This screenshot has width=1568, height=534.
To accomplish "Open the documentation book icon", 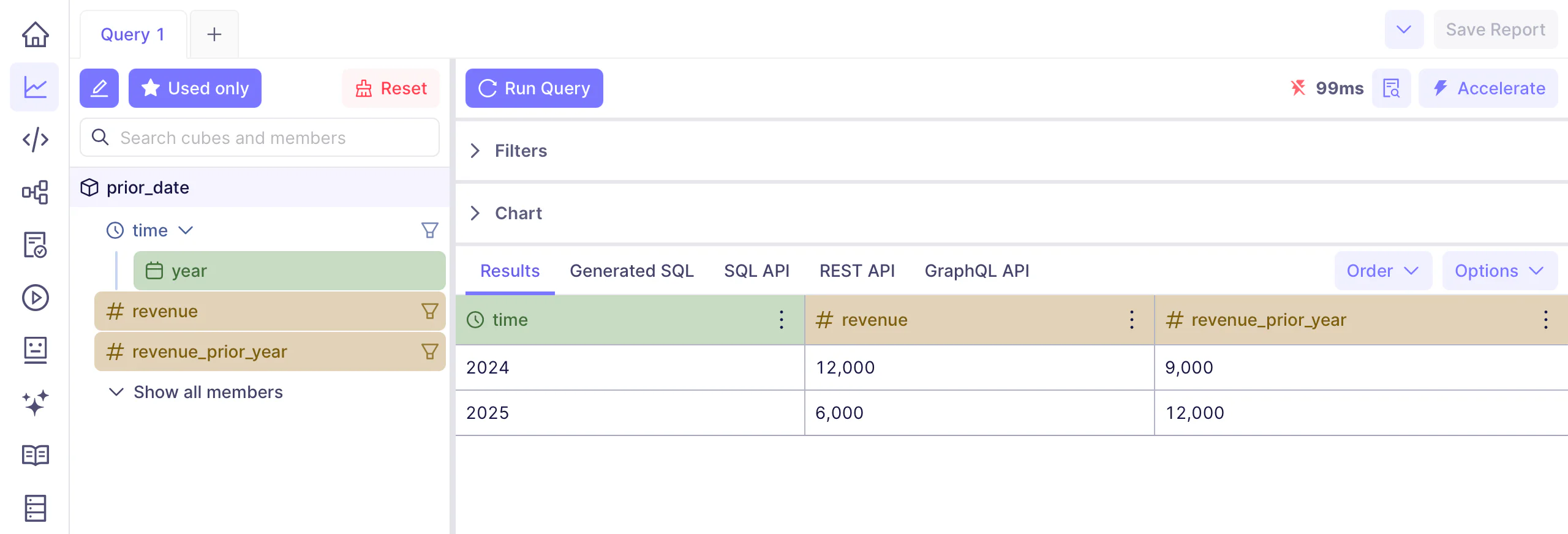I will tap(35, 455).
